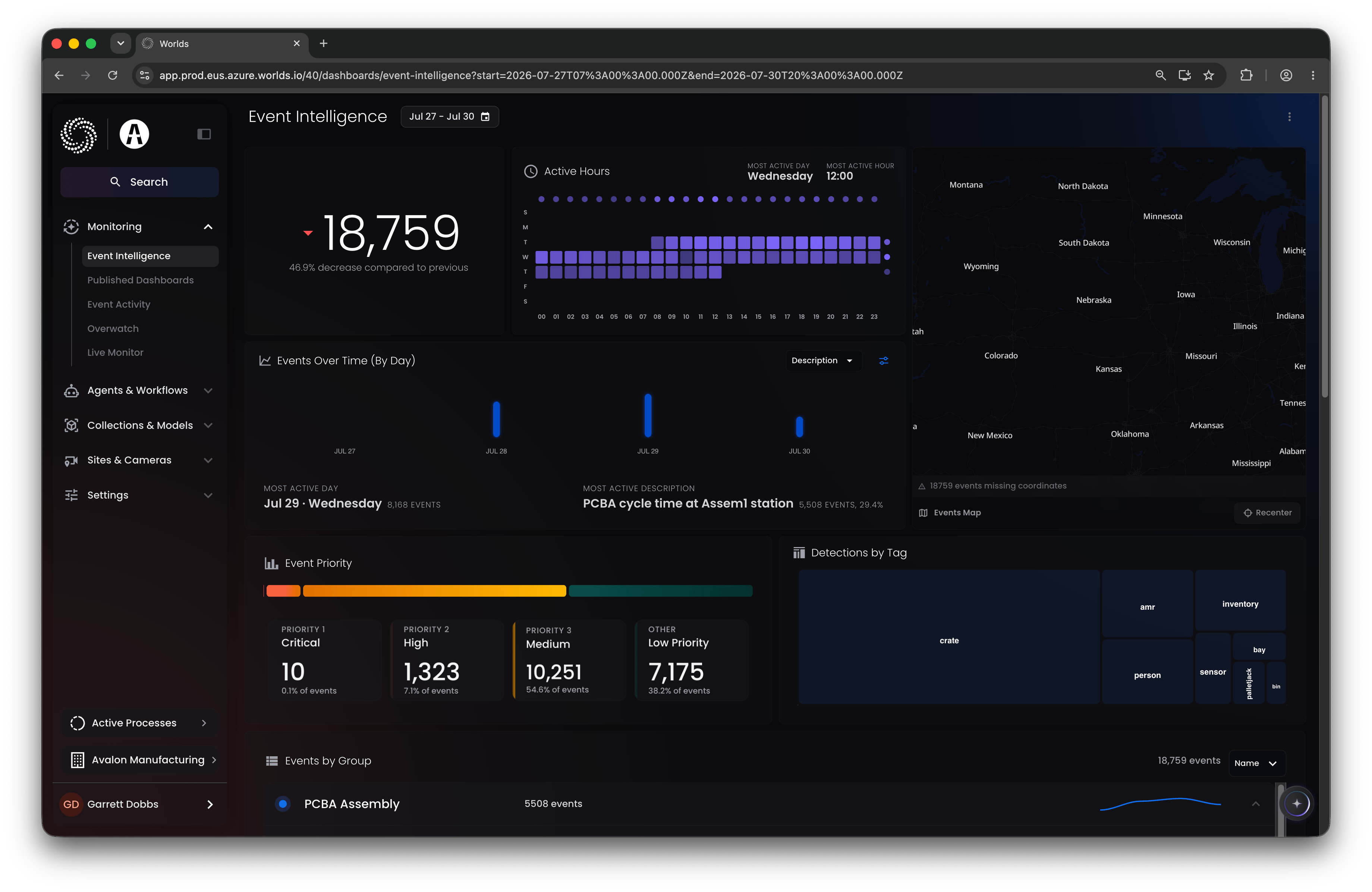Image resolution: width=1372 pixels, height=892 pixels.
Task: Open a new browser tab
Action: (323, 43)
